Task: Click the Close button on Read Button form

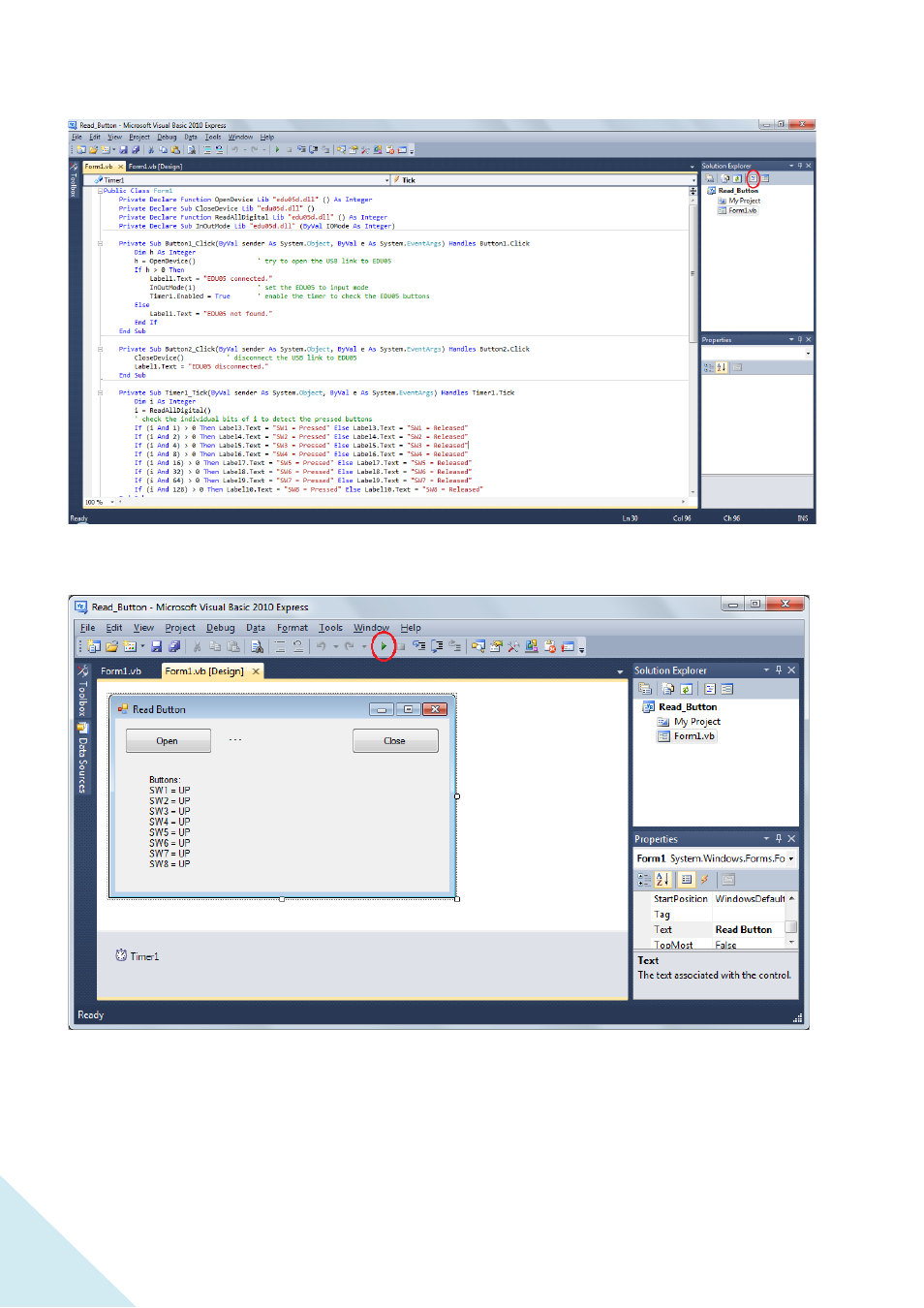Action: (395, 741)
